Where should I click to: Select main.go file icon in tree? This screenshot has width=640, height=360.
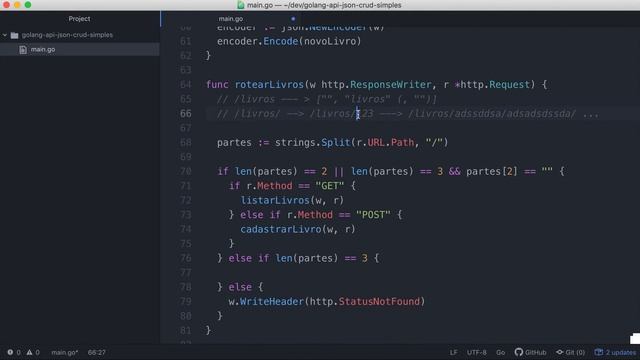coord(23,49)
